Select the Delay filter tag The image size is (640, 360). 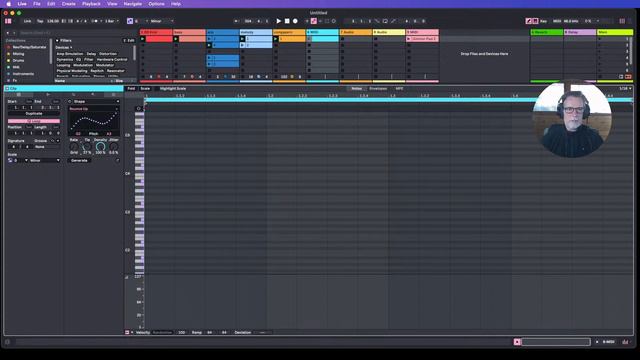[x=91, y=53]
